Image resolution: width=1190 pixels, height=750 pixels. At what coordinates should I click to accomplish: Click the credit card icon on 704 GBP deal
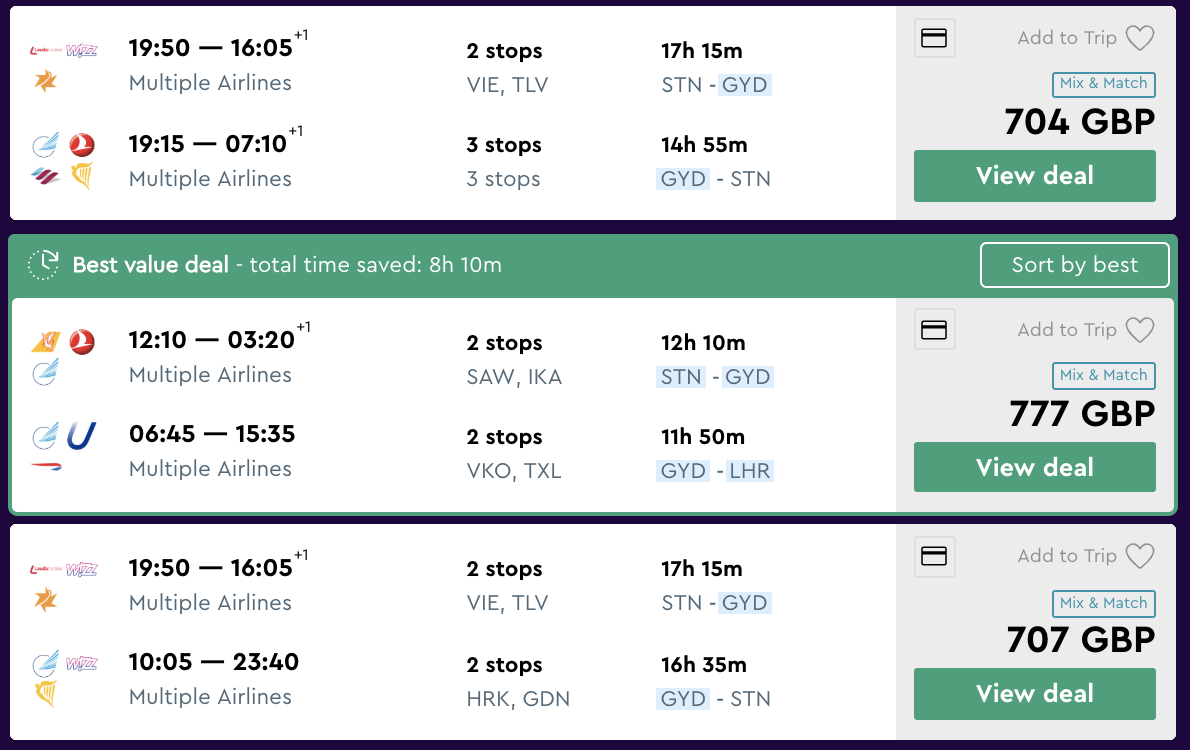pos(934,39)
